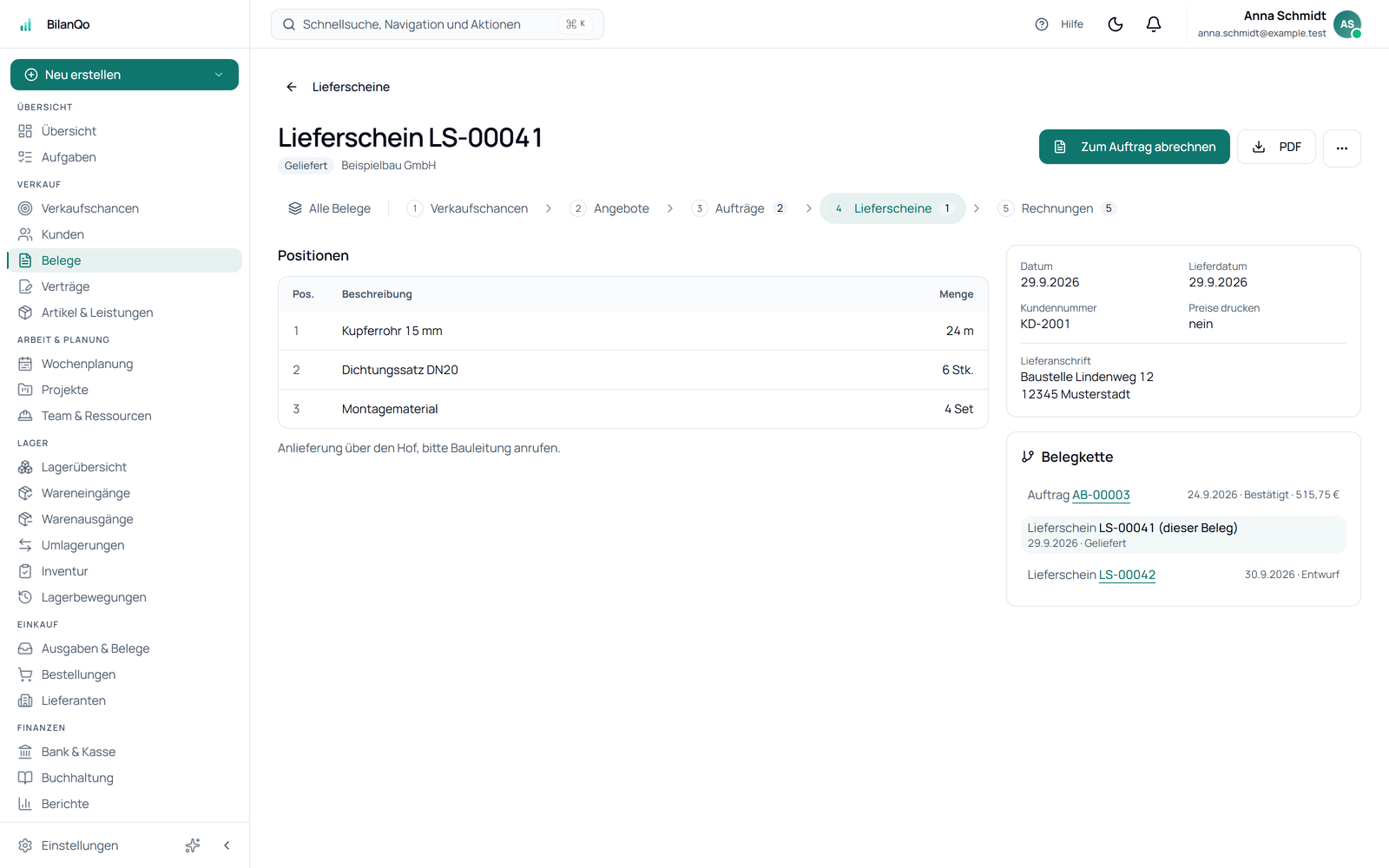
Task: Open linked order AB-00003
Action: tap(1101, 495)
